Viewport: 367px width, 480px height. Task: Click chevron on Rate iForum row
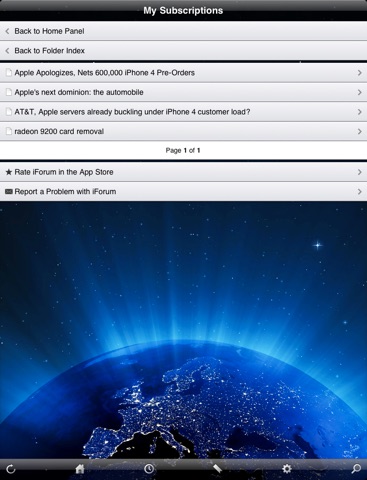click(x=359, y=172)
